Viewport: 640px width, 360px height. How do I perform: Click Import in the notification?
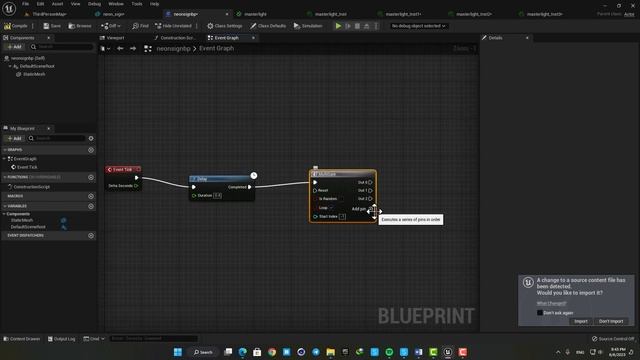[581, 321]
